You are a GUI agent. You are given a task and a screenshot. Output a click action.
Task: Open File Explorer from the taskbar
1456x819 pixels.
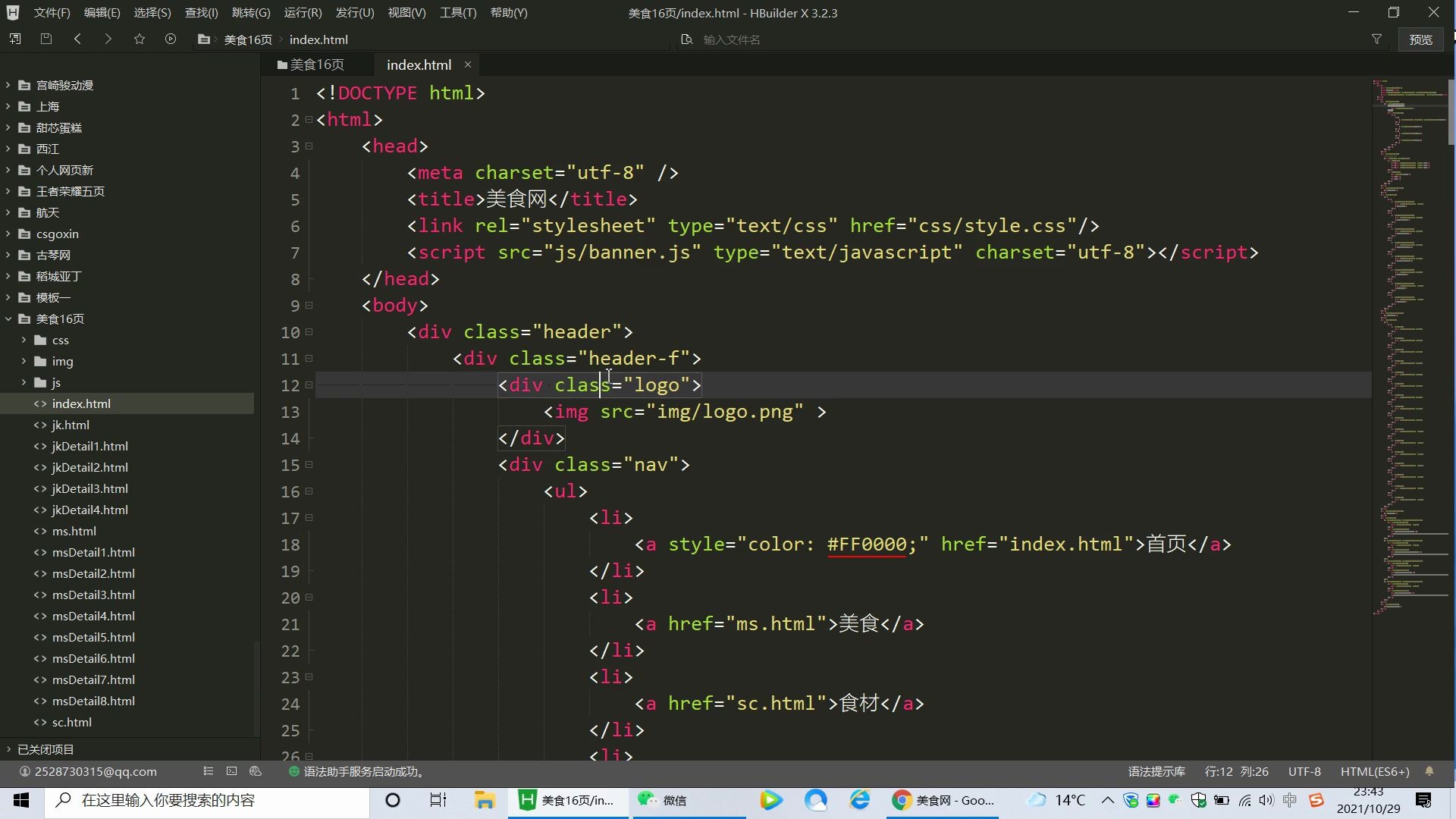(x=485, y=800)
